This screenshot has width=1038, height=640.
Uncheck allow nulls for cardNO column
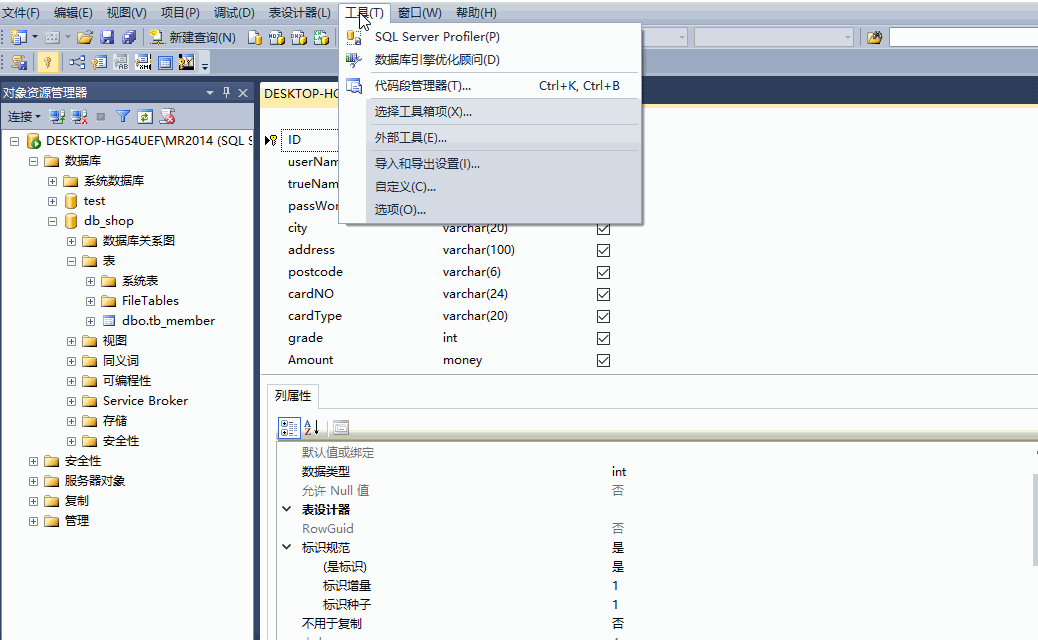(603, 293)
